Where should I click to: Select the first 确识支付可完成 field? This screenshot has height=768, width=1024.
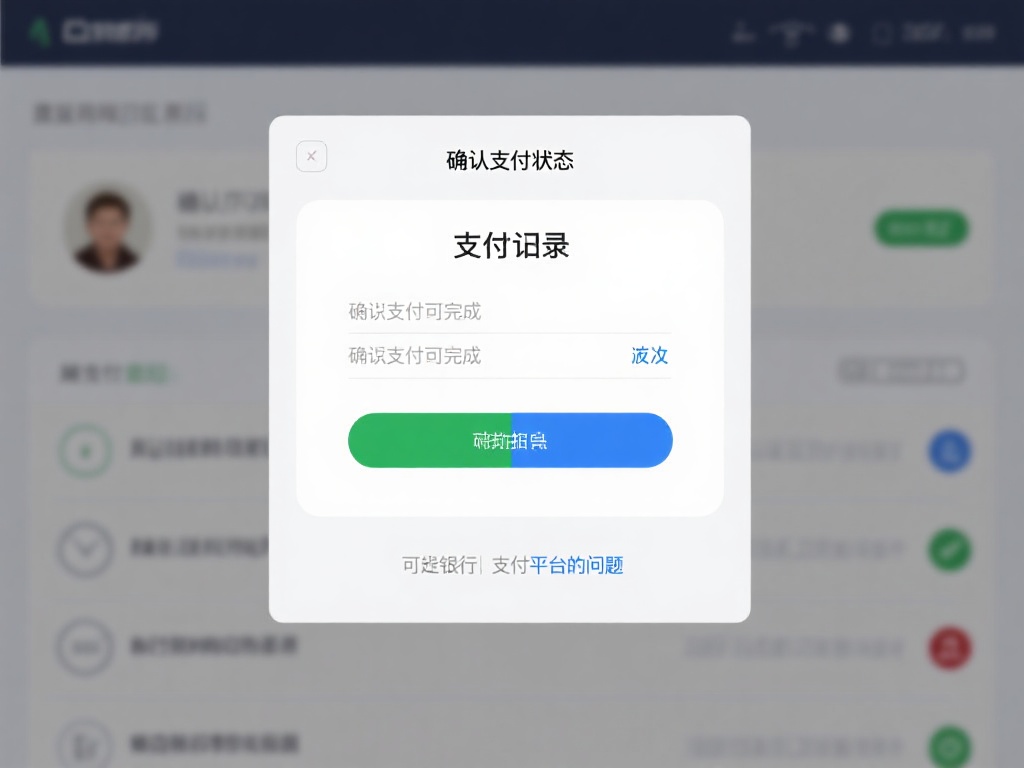(509, 312)
